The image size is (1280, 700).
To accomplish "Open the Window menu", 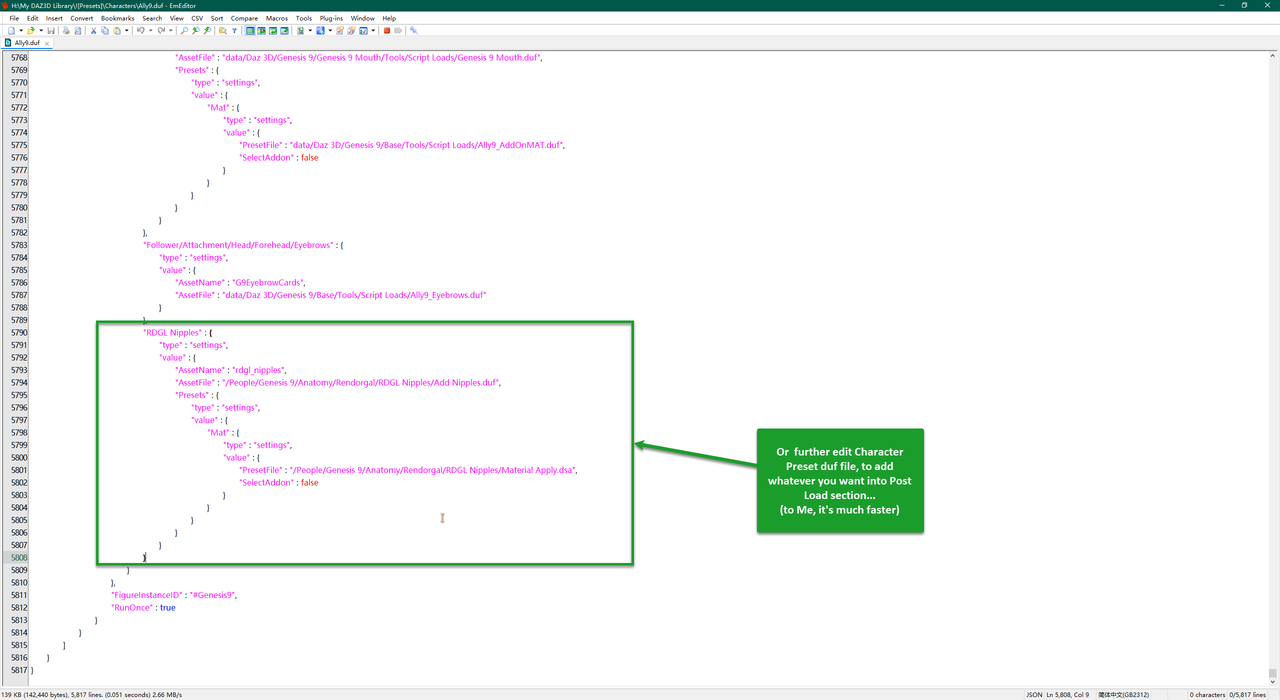I will point(363,18).
